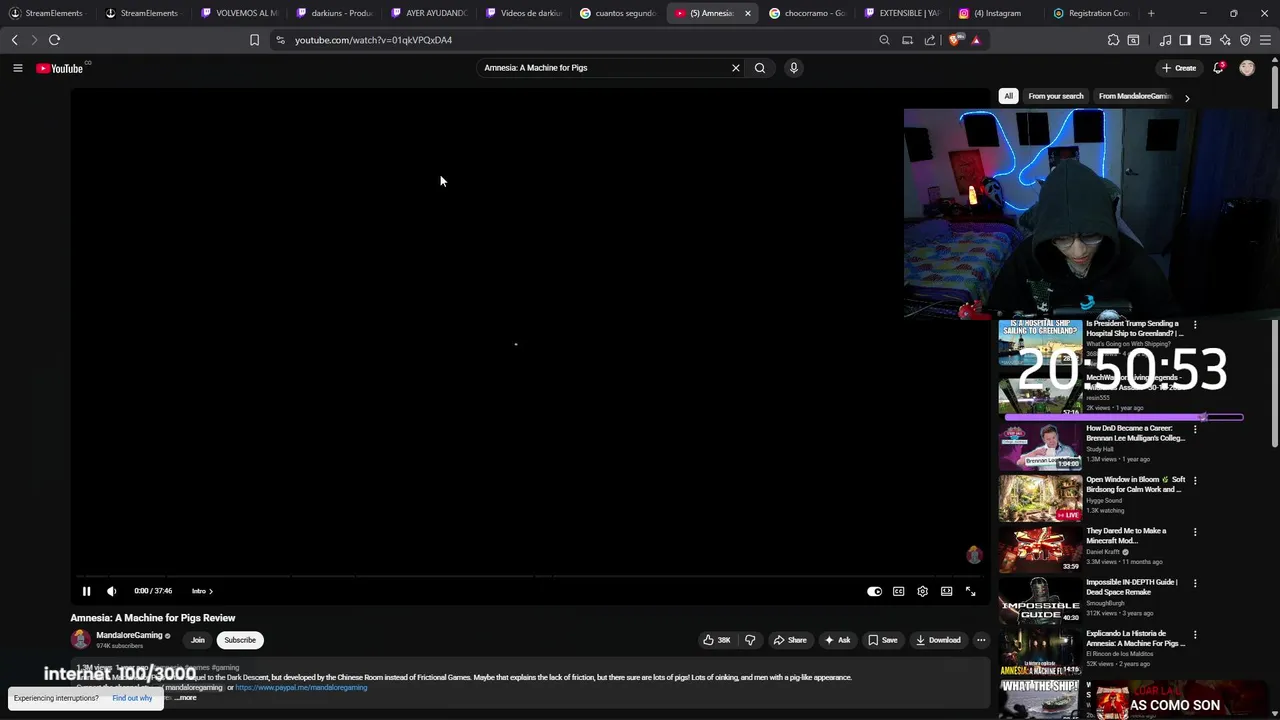Open the paypal.me/mandaloregaming link
Screen dimensions: 1280x720
[x=301, y=687]
